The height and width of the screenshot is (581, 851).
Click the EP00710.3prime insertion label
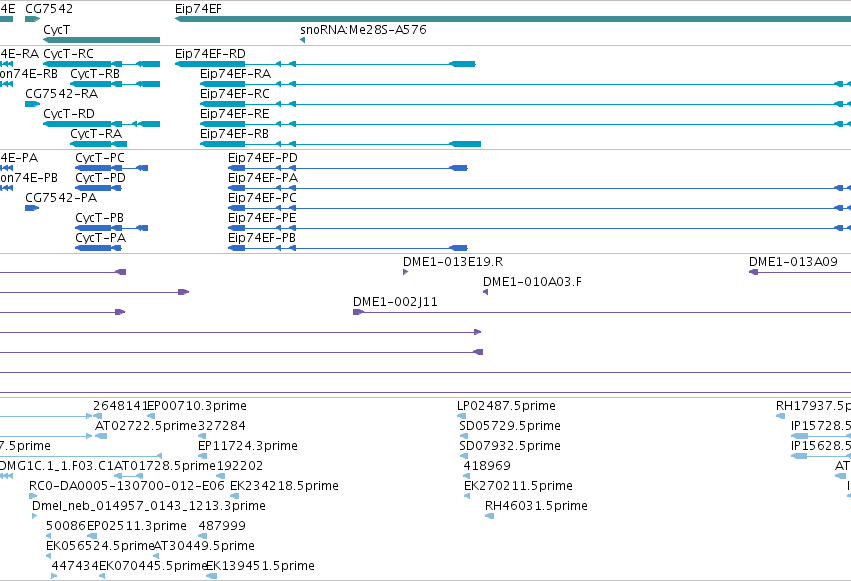click(x=197, y=406)
